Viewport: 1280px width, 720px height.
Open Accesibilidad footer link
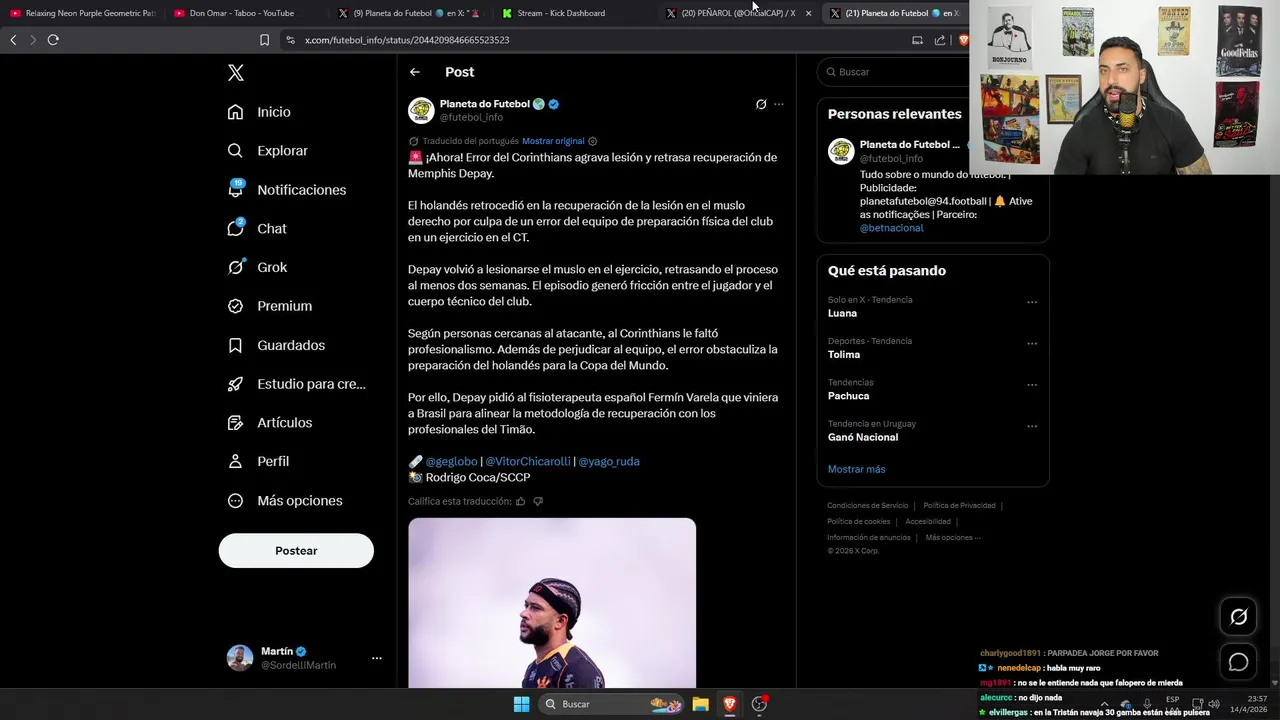(928, 522)
